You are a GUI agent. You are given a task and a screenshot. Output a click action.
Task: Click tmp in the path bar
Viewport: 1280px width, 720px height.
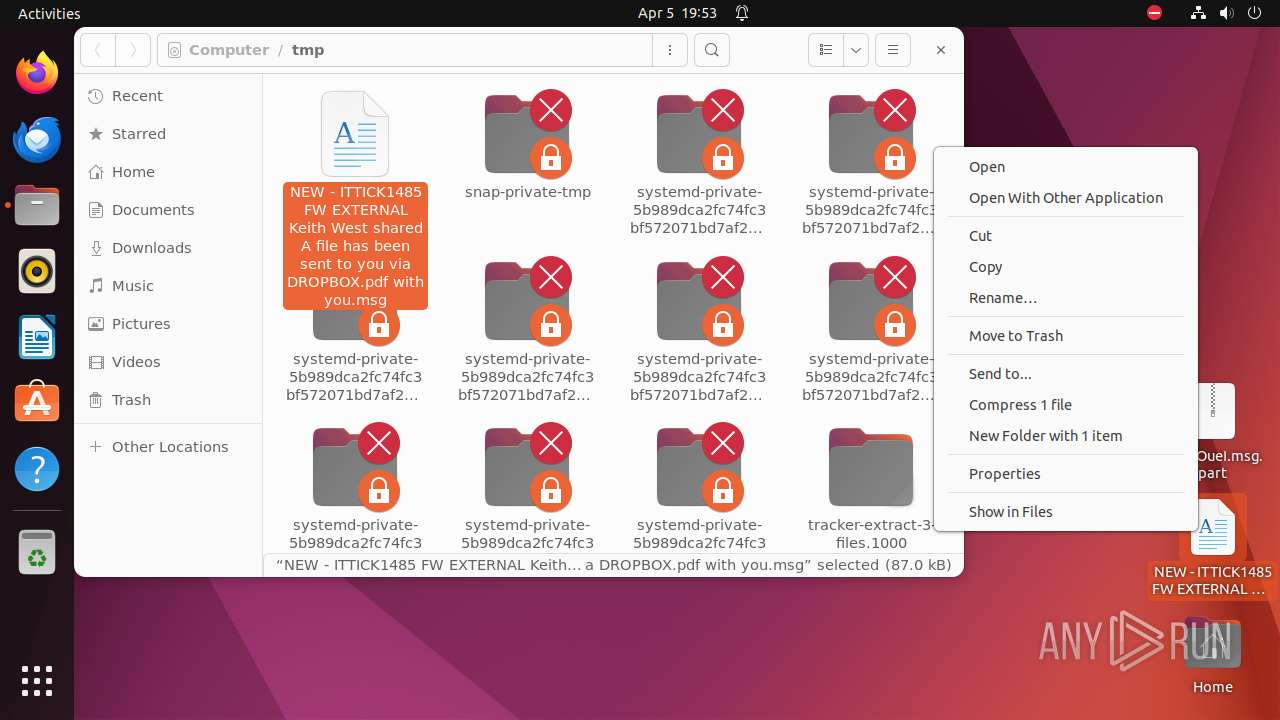308,50
